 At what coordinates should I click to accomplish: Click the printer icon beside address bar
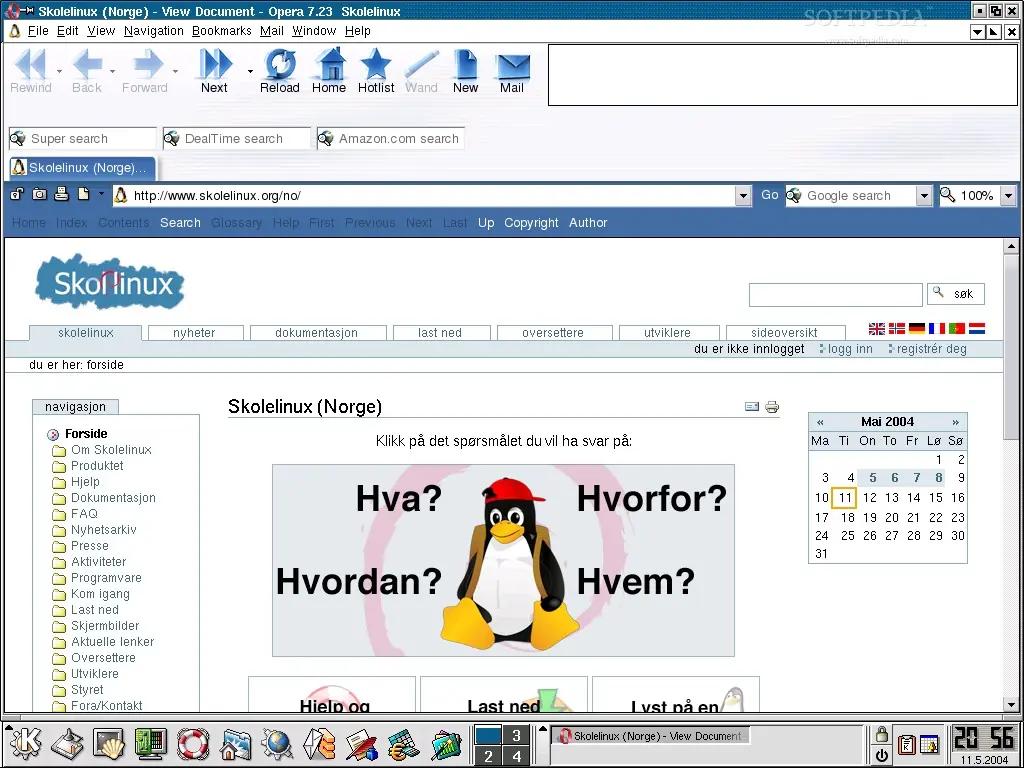61,194
